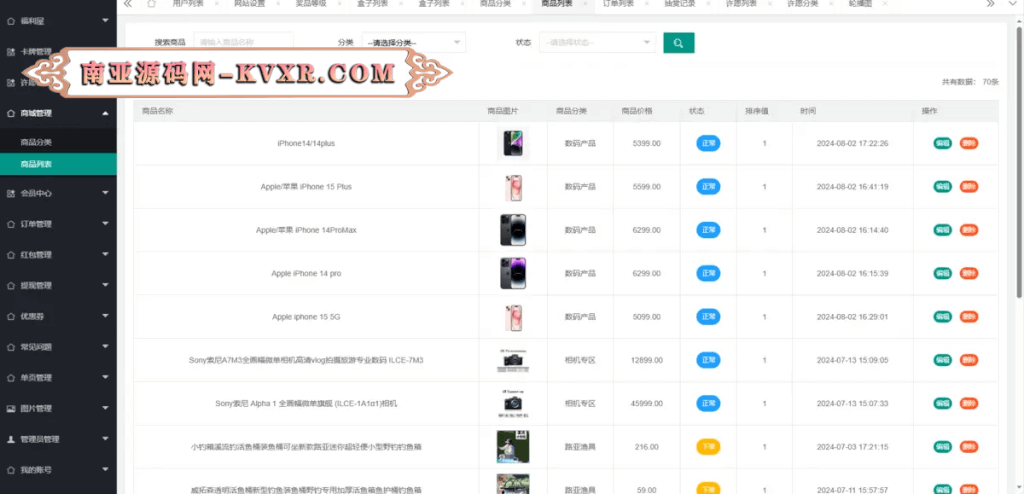
Task: Switch to the 订单列表 tab
Action: pyautogui.click(x=618, y=4)
